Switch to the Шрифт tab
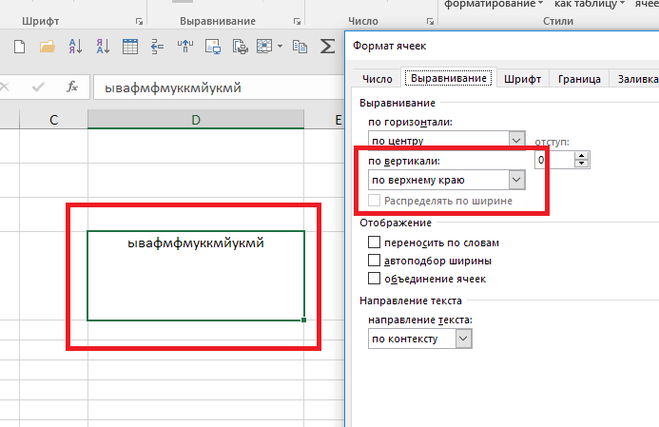This screenshot has width=659, height=427. click(522, 79)
